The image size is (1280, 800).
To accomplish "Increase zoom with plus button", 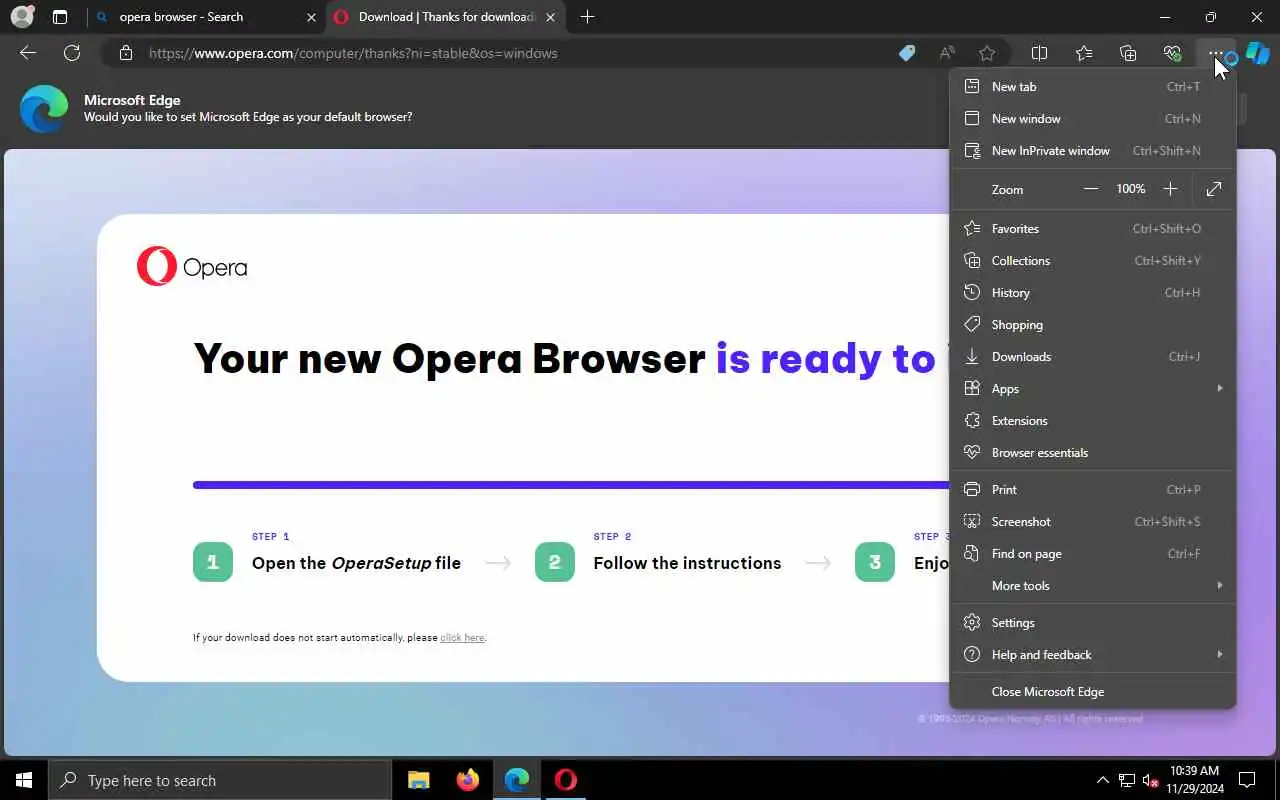I will point(1170,189).
